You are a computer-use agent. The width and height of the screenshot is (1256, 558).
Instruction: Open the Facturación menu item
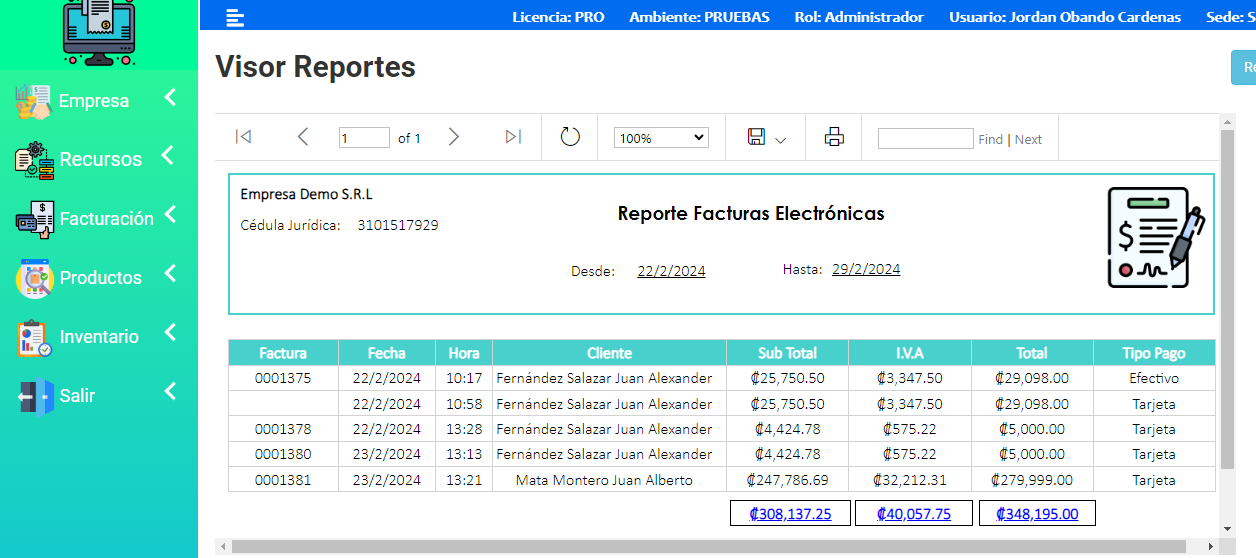(106, 219)
